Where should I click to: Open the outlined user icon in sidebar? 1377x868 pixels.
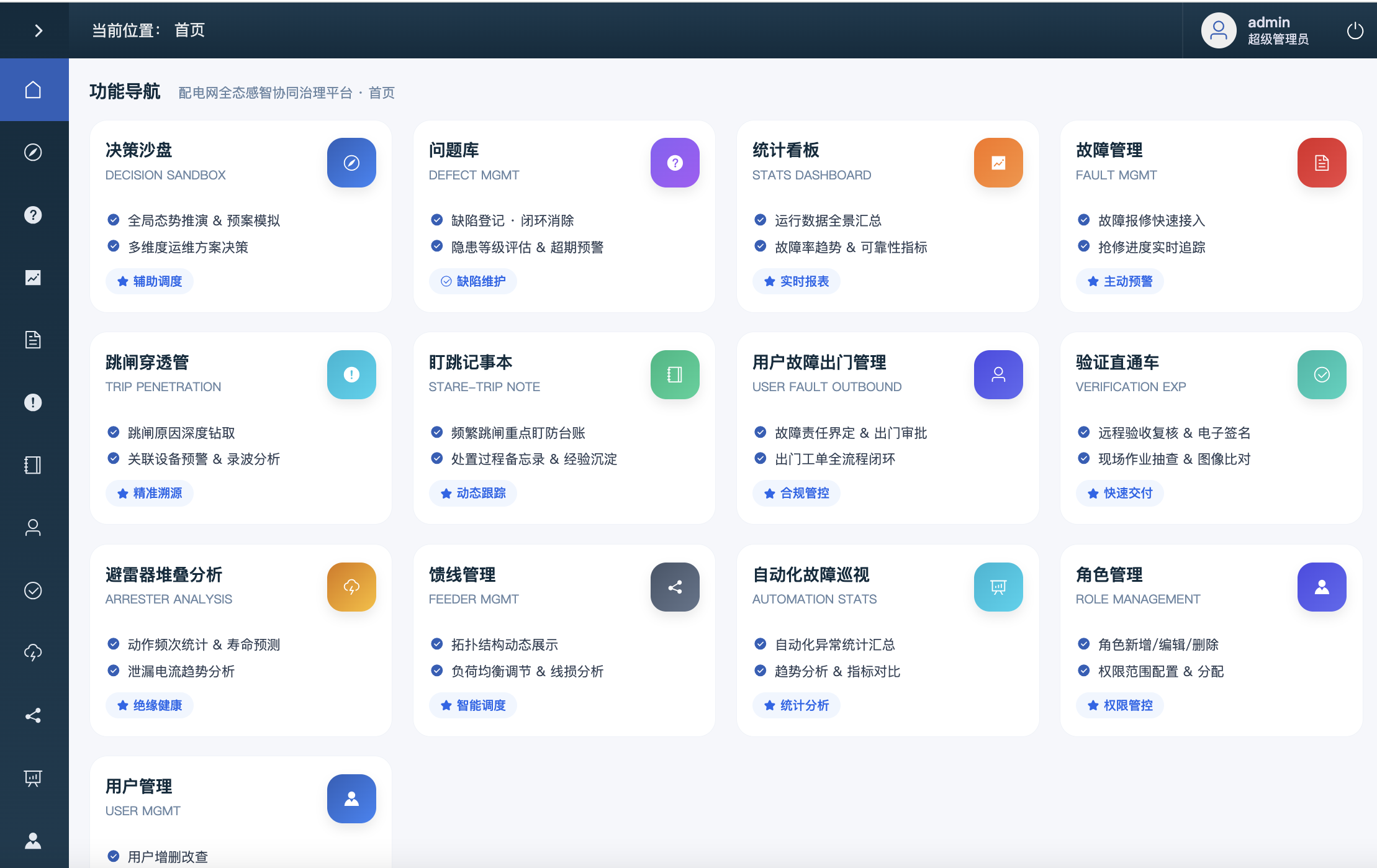click(33, 528)
